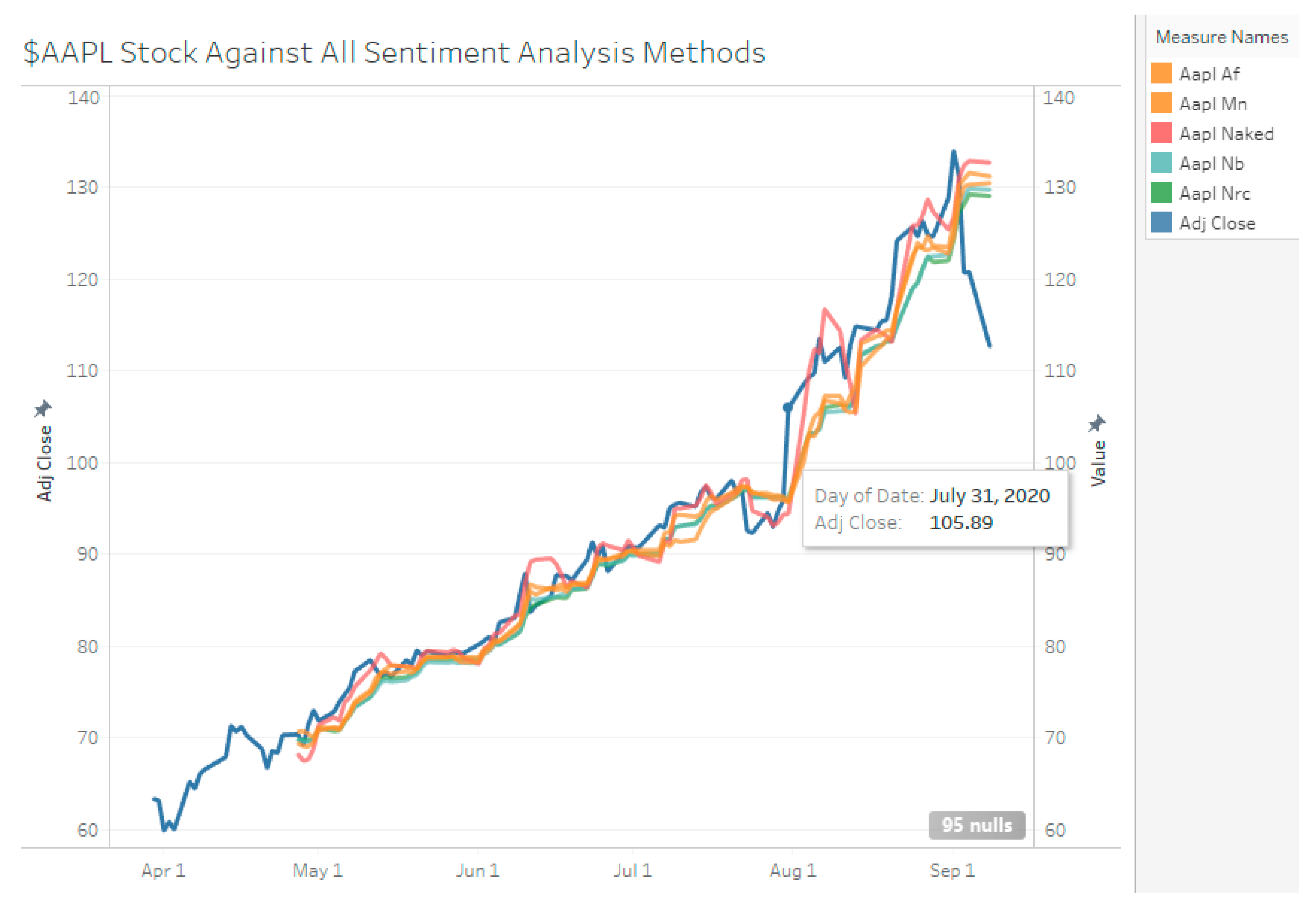This screenshot has height=900, width=1316.
Task: Click the 95 nulls indicator
Action: (976, 825)
